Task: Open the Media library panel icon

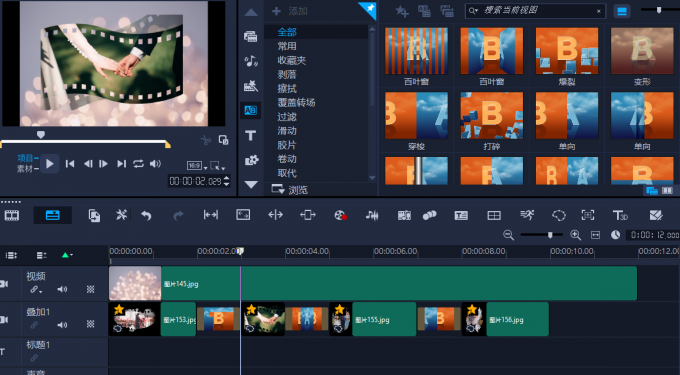Action: pos(251,36)
